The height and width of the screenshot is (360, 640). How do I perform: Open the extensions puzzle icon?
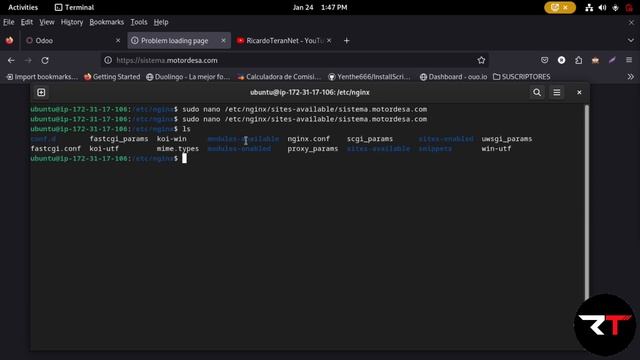(578, 60)
